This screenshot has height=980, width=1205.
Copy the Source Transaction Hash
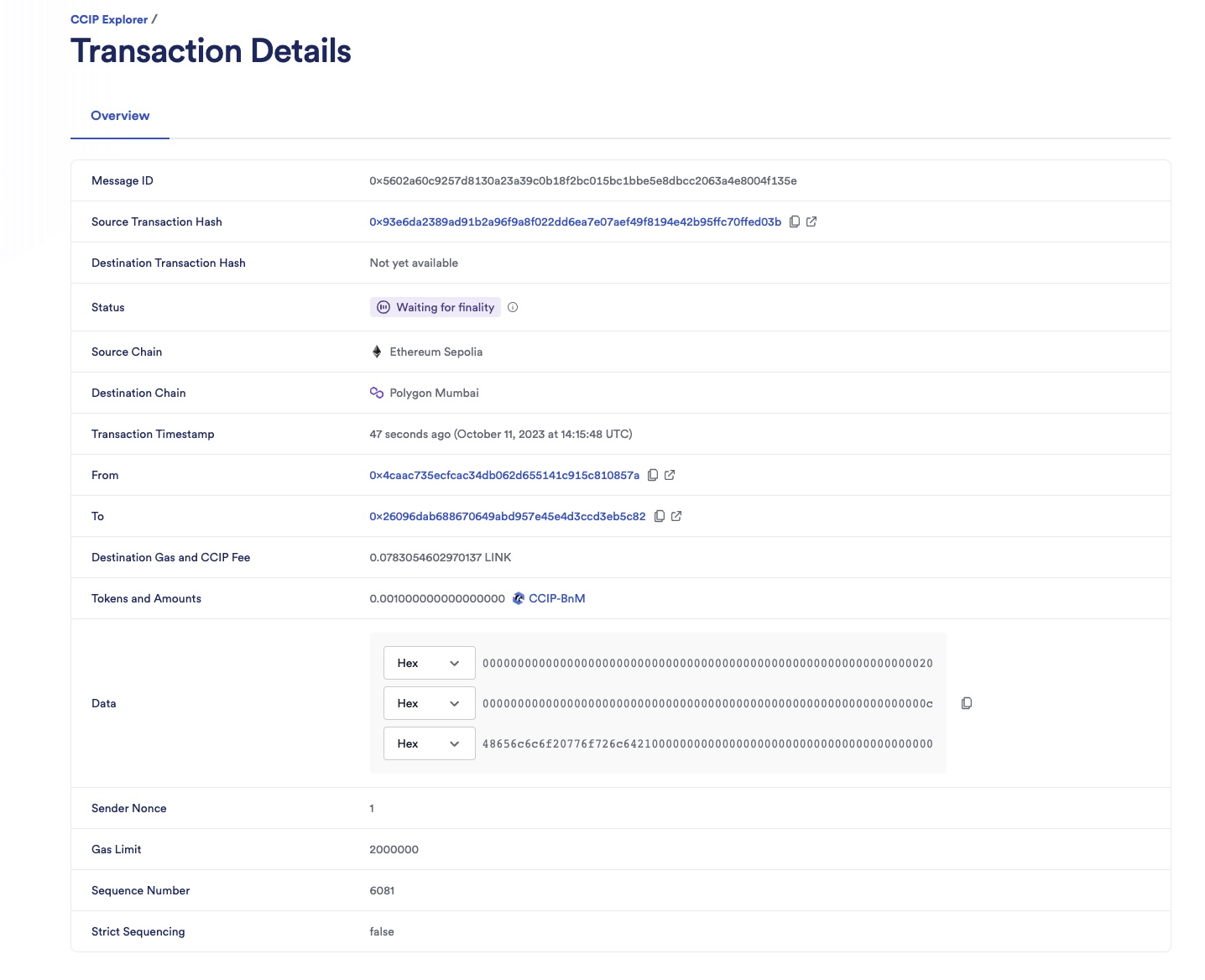tap(795, 222)
